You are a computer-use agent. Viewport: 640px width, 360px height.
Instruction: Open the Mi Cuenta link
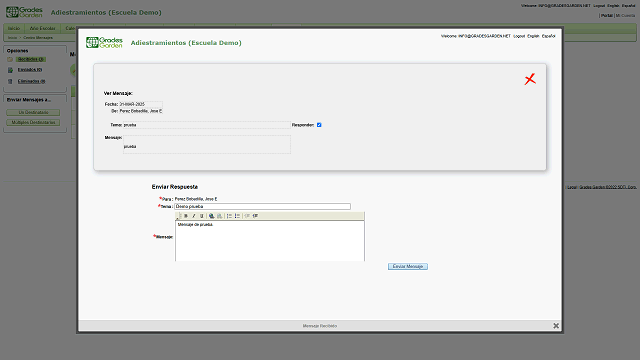click(x=625, y=16)
